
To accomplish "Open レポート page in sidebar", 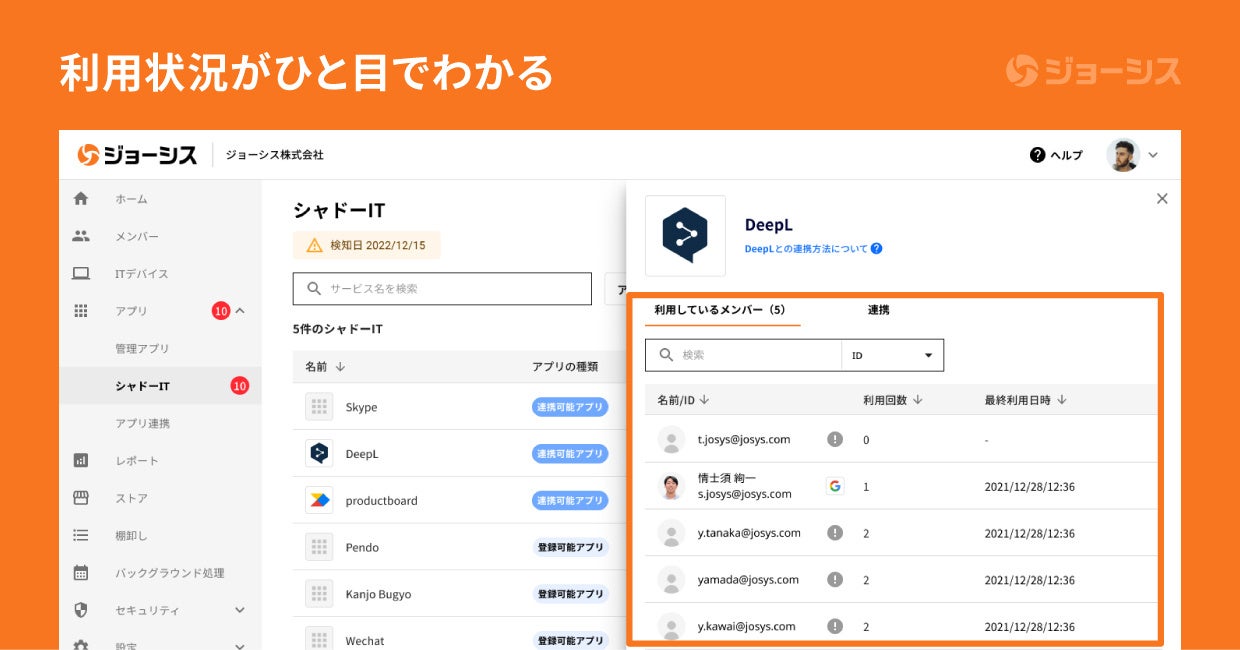I will [x=137, y=460].
